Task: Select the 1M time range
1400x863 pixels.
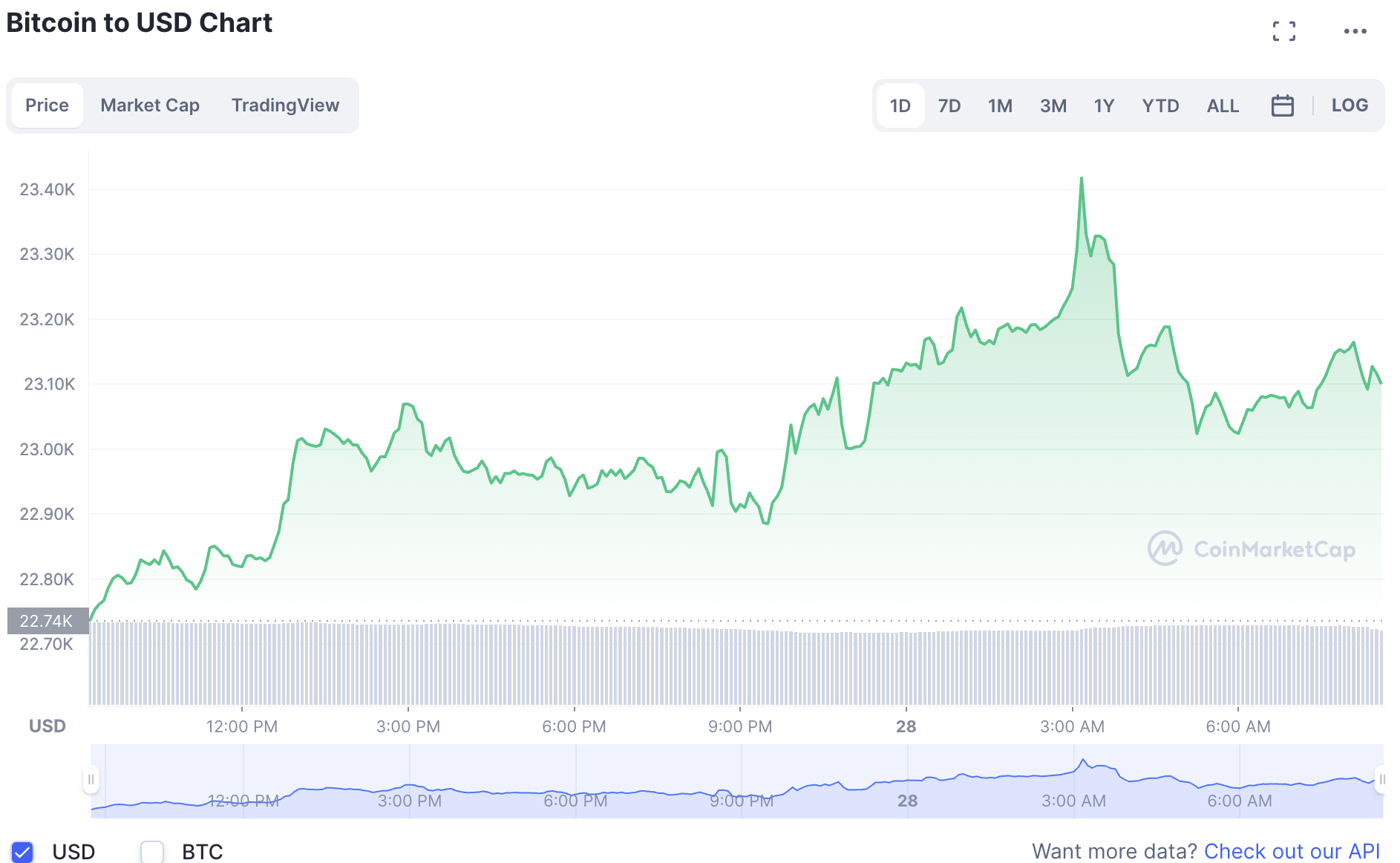Action: coord(1000,105)
